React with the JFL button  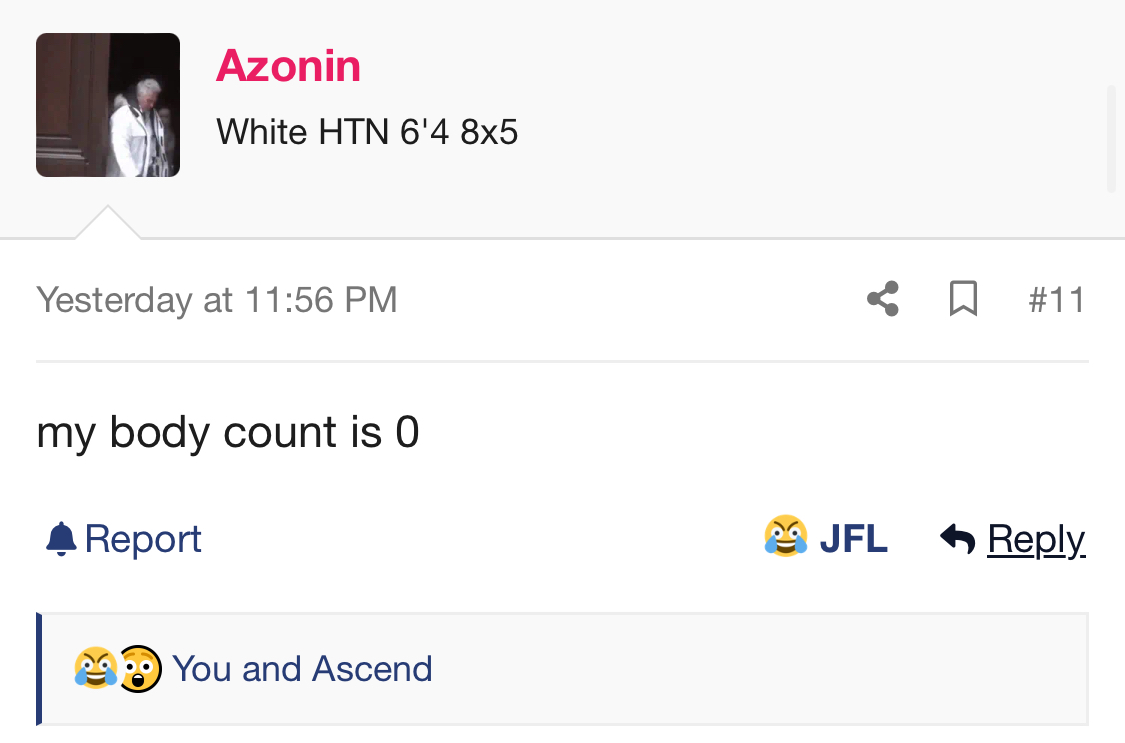click(826, 537)
